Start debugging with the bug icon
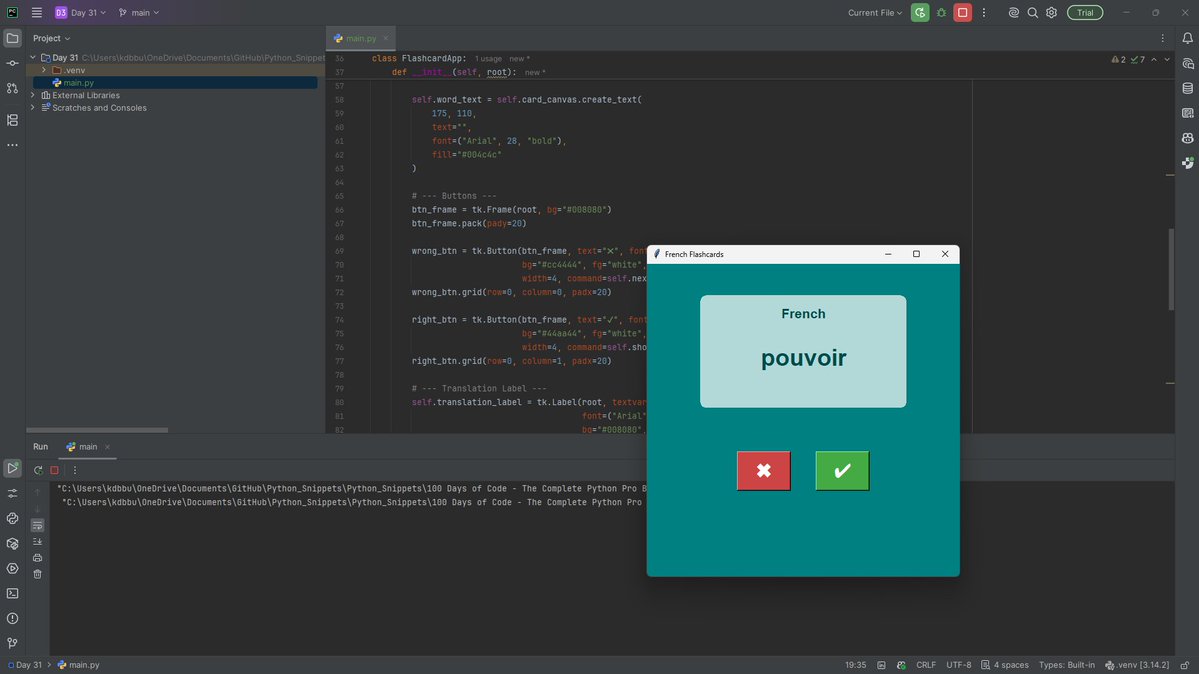 click(941, 12)
